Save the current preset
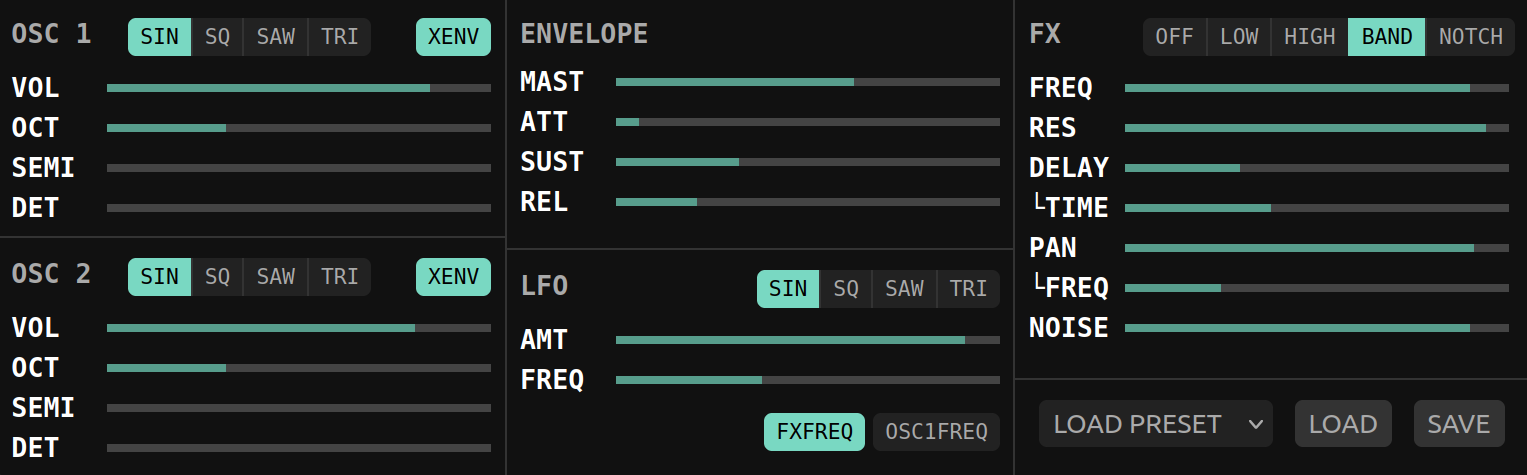The width and height of the screenshot is (1527, 475). pos(1459,424)
